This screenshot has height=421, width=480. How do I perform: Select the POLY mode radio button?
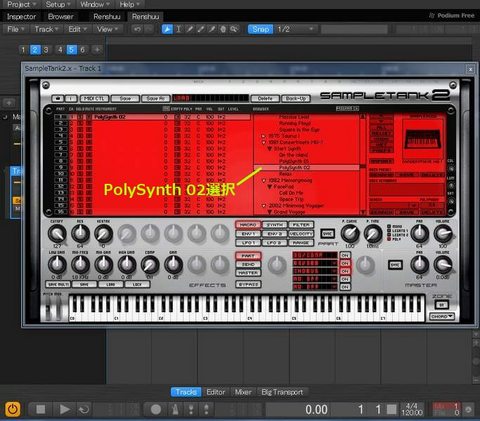coord(389,239)
